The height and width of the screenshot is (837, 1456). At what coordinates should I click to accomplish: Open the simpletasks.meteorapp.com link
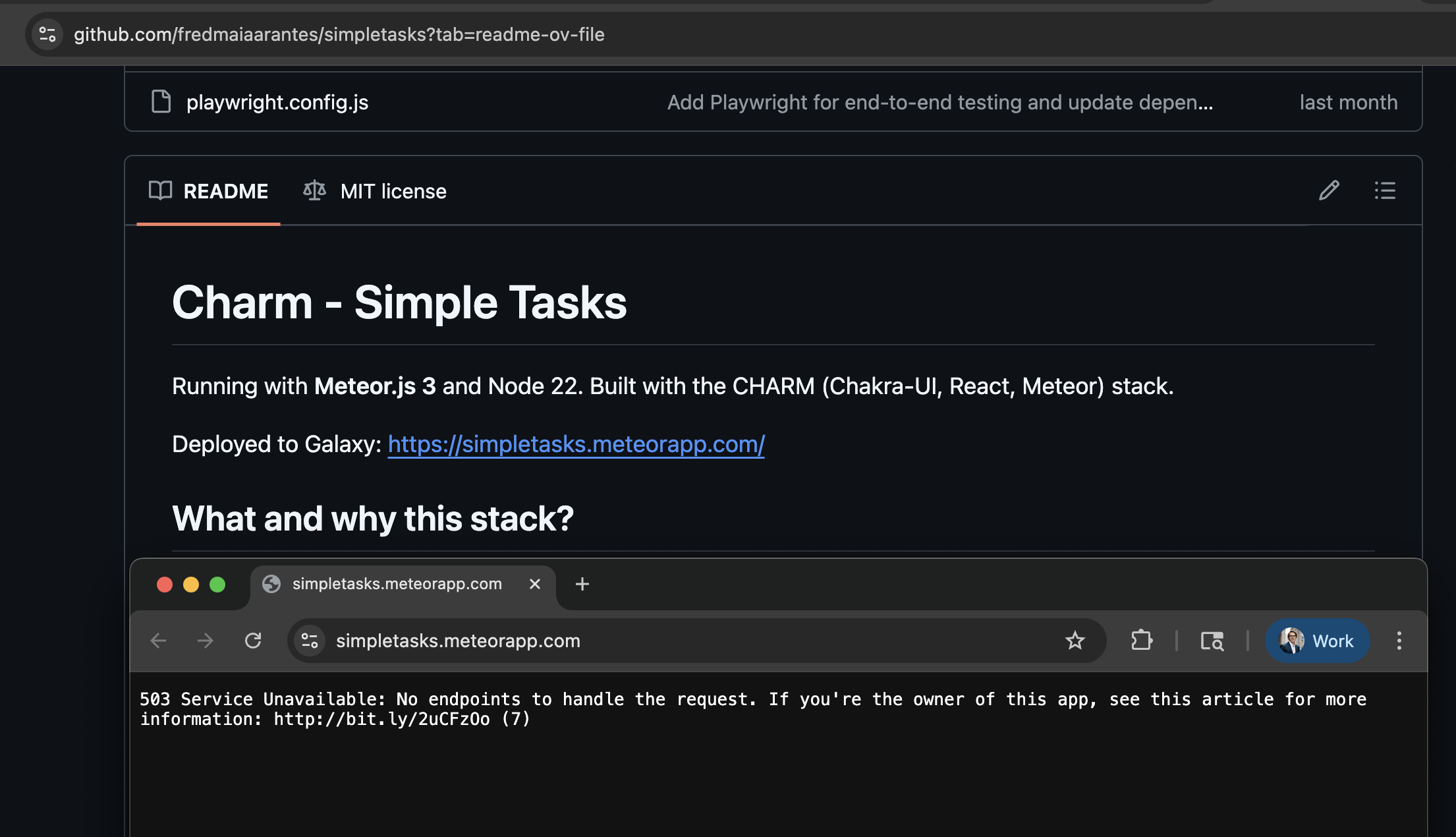click(576, 444)
